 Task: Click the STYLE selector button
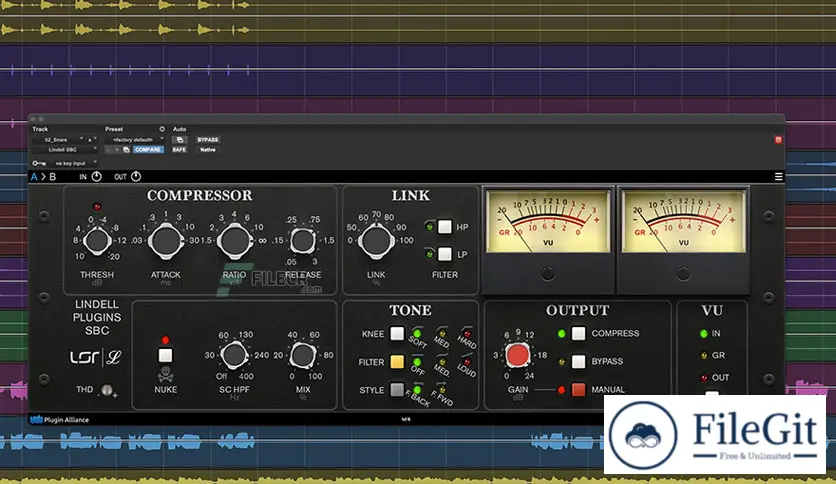(x=397, y=390)
